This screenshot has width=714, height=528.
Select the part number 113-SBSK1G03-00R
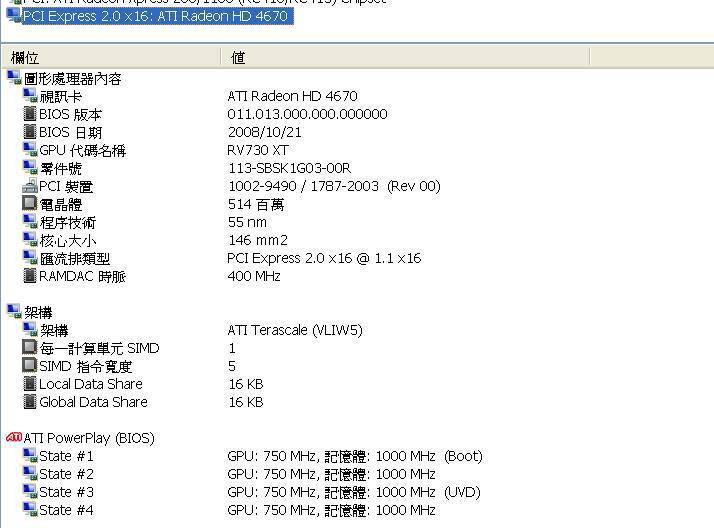point(290,168)
